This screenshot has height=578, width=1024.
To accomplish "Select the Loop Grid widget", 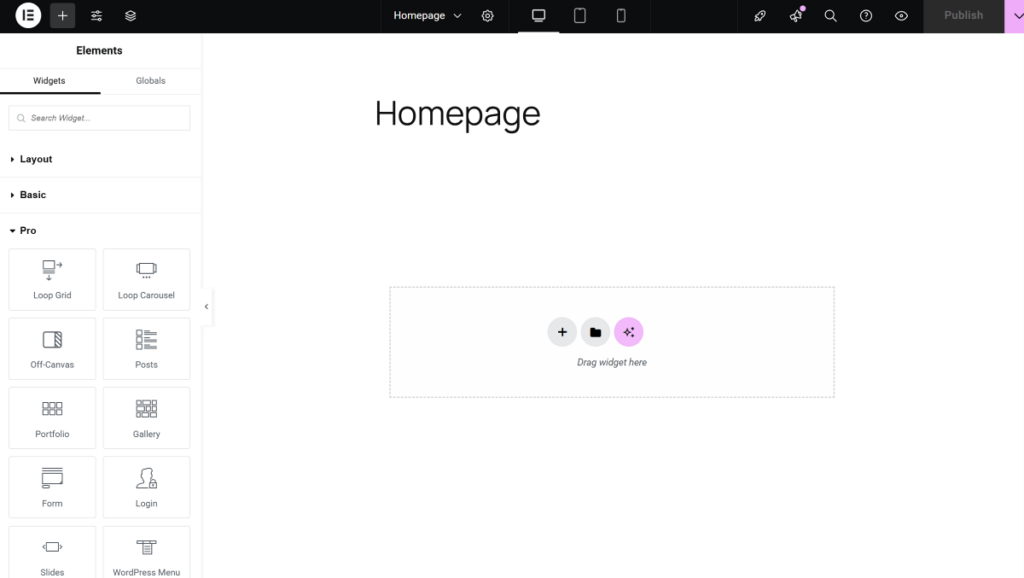I will pyautogui.click(x=52, y=280).
